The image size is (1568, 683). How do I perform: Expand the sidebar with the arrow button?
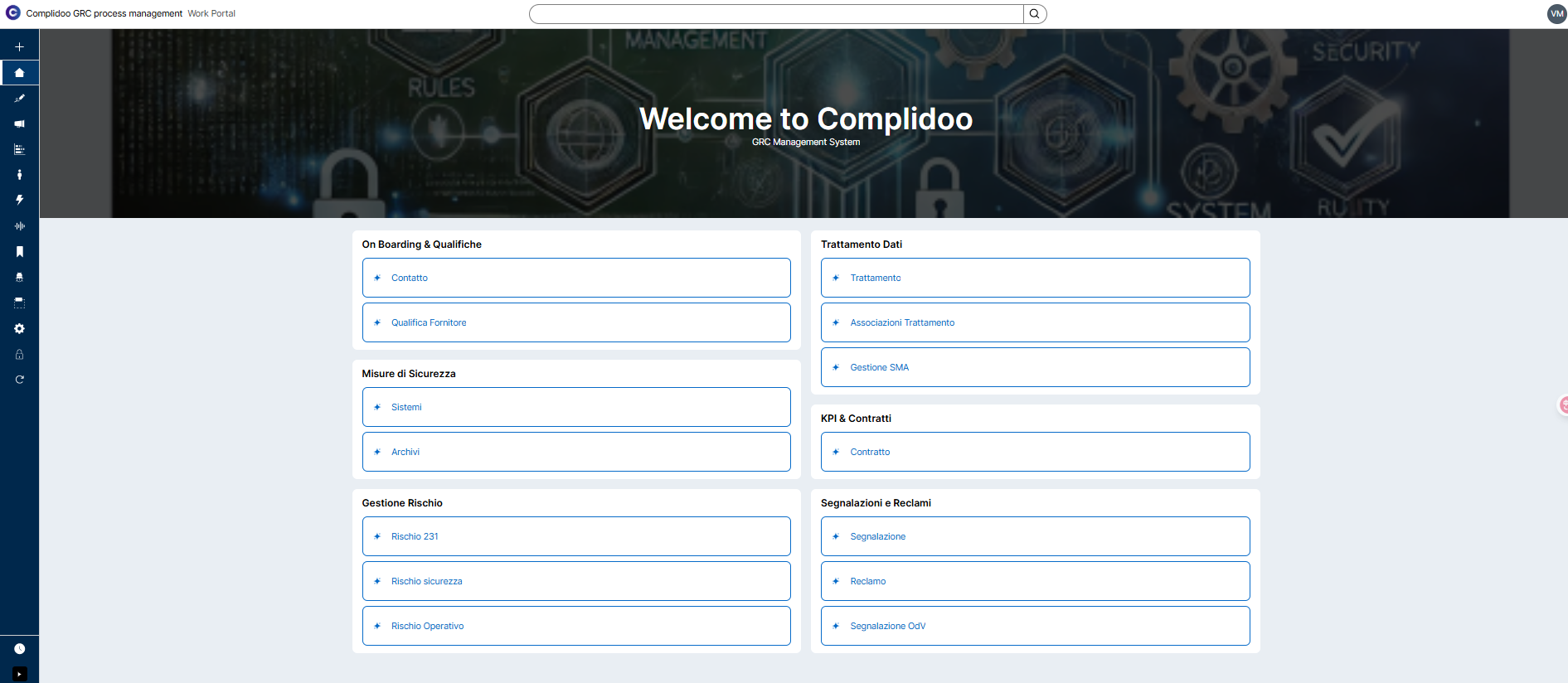tap(19, 675)
